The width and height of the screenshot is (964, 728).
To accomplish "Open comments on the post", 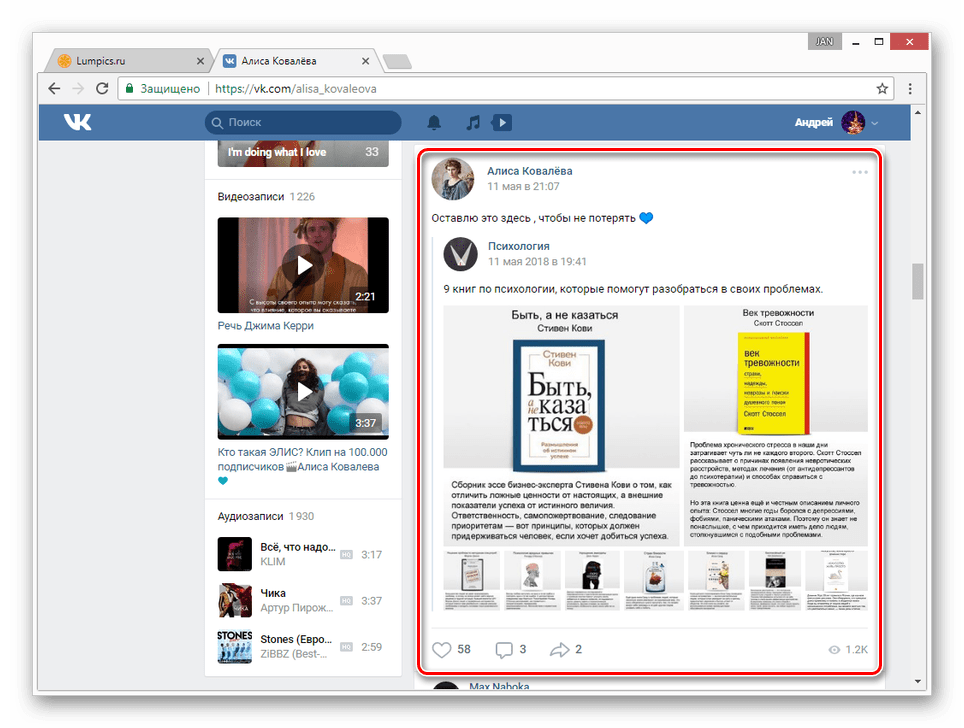I will click(x=504, y=650).
